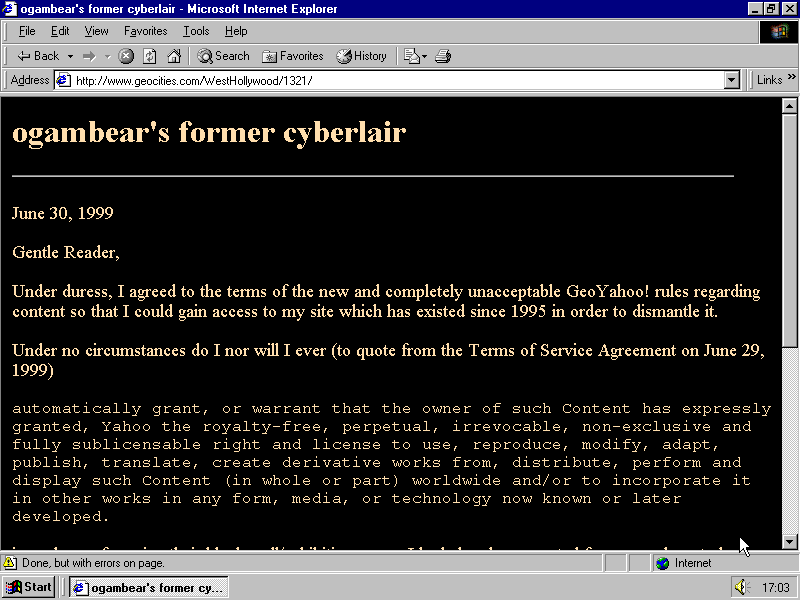
Task: Click the vertical scrollbar thumb
Action: [789, 230]
